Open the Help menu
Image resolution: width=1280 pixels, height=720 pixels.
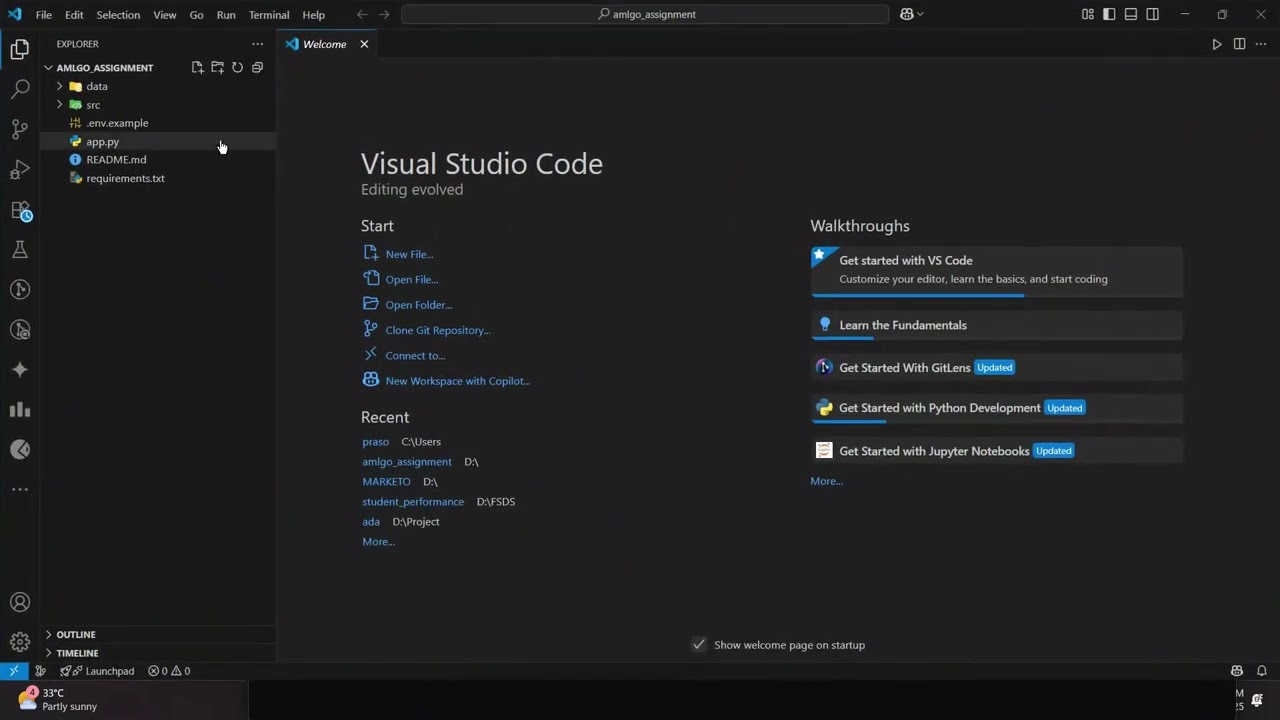tap(314, 15)
